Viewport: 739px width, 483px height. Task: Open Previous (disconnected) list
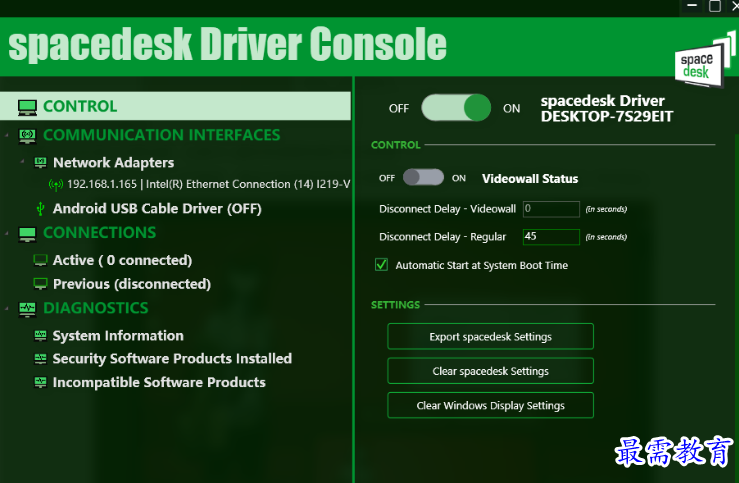click(x=132, y=284)
